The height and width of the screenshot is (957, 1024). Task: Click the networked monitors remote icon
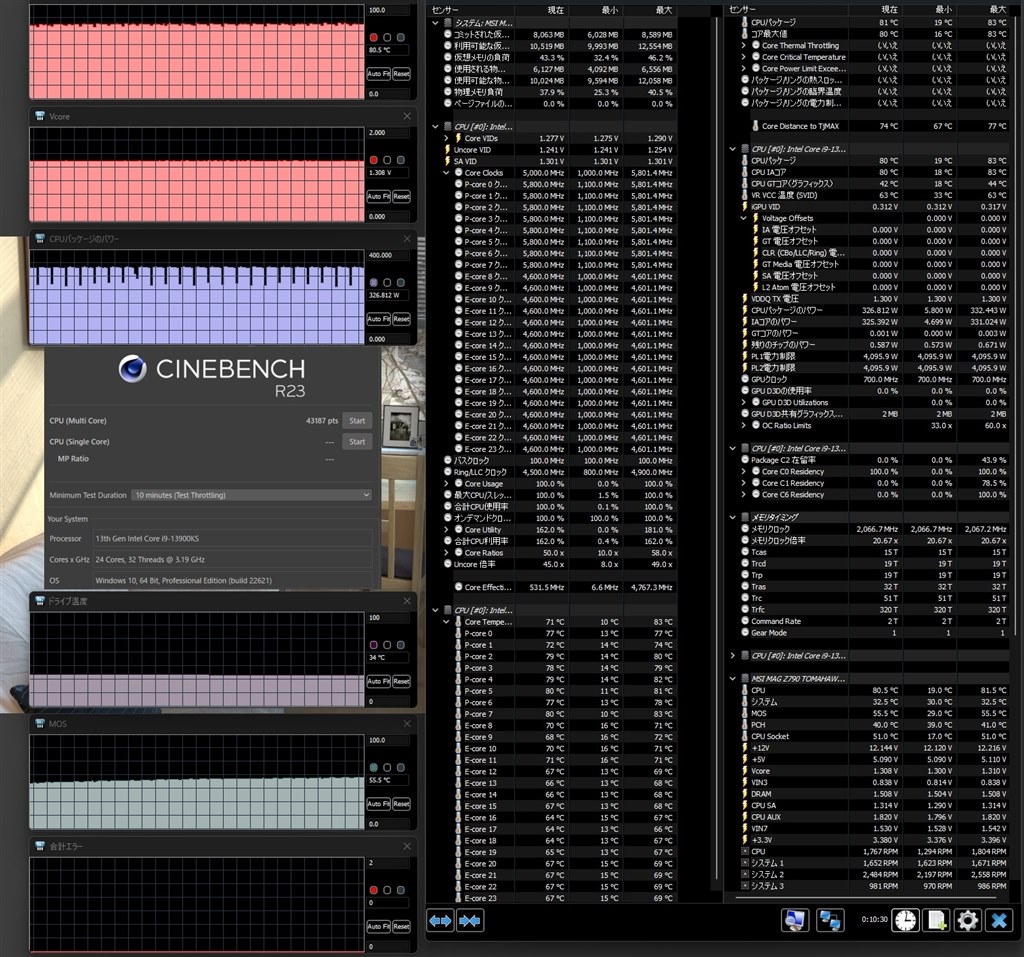(830, 920)
